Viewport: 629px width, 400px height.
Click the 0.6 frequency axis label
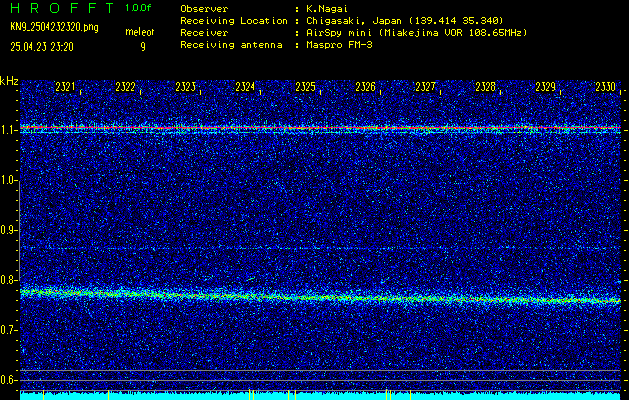pos(8,380)
